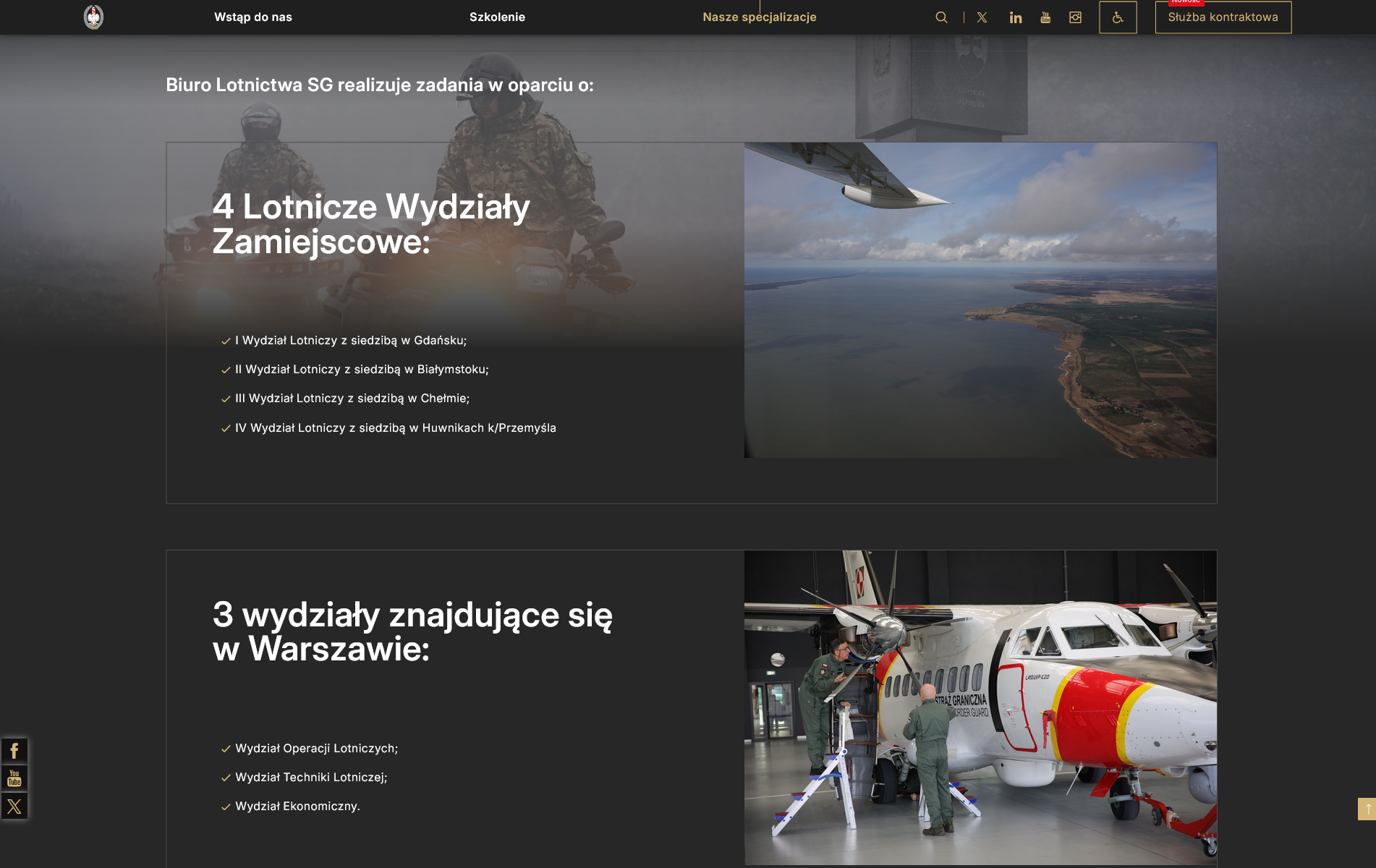Click the Gdańsk 'I Wydział Lotniczy' item
Image resolution: width=1376 pixels, height=868 pixels.
point(350,341)
